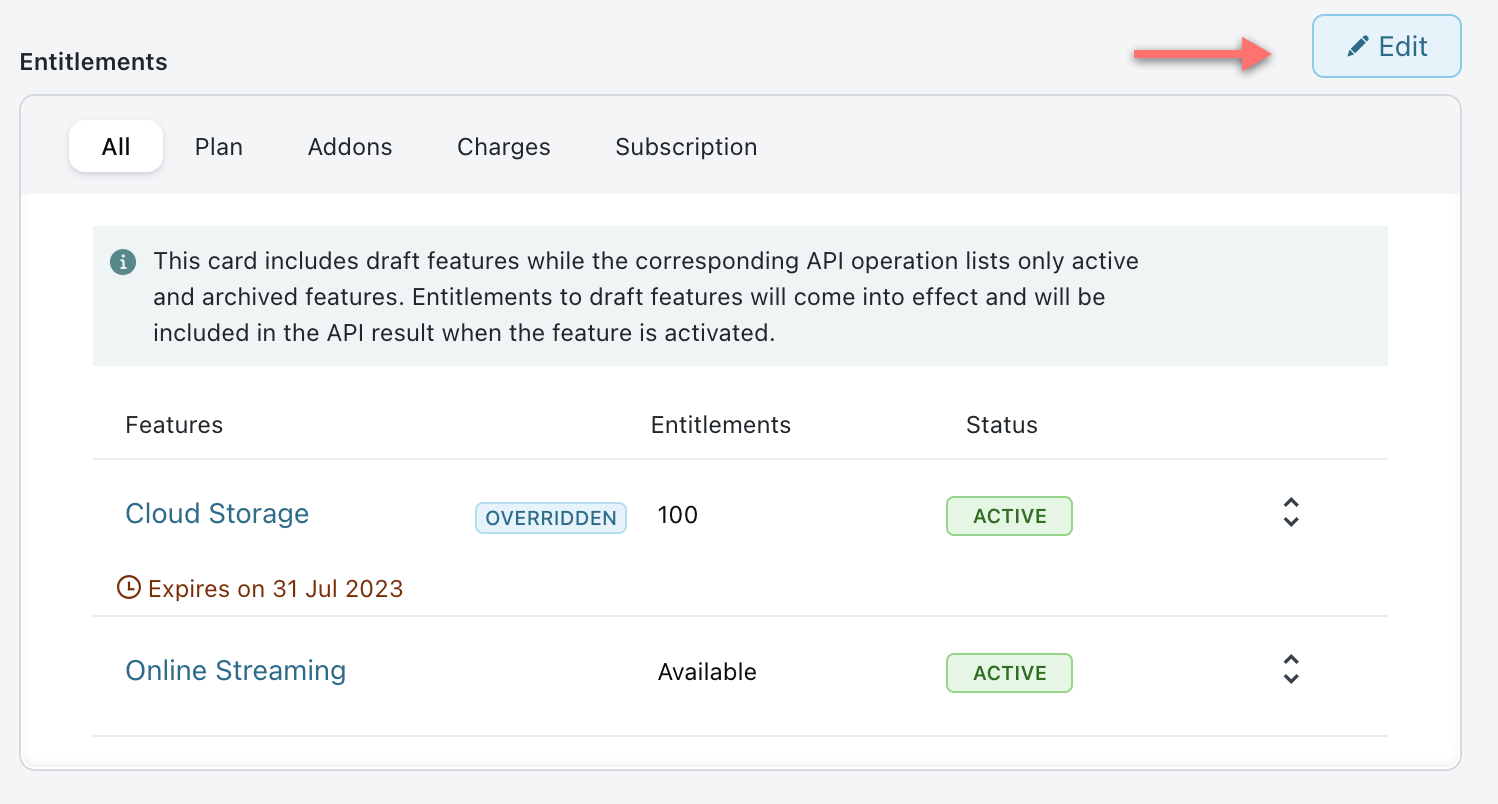The width and height of the screenshot is (1498, 804).
Task: Switch to the All tab
Action: click(x=116, y=147)
